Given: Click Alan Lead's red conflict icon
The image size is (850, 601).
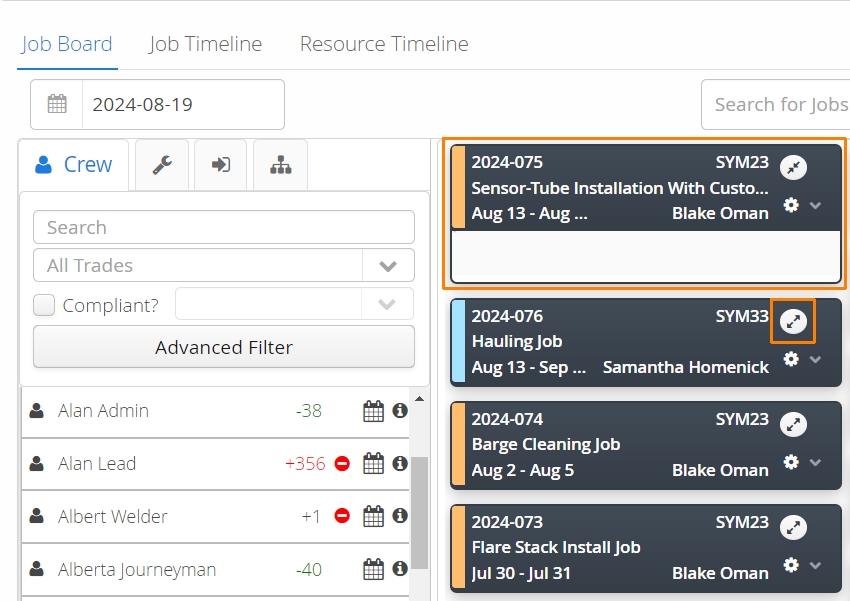Looking at the screenshot, I should point(342,463).
